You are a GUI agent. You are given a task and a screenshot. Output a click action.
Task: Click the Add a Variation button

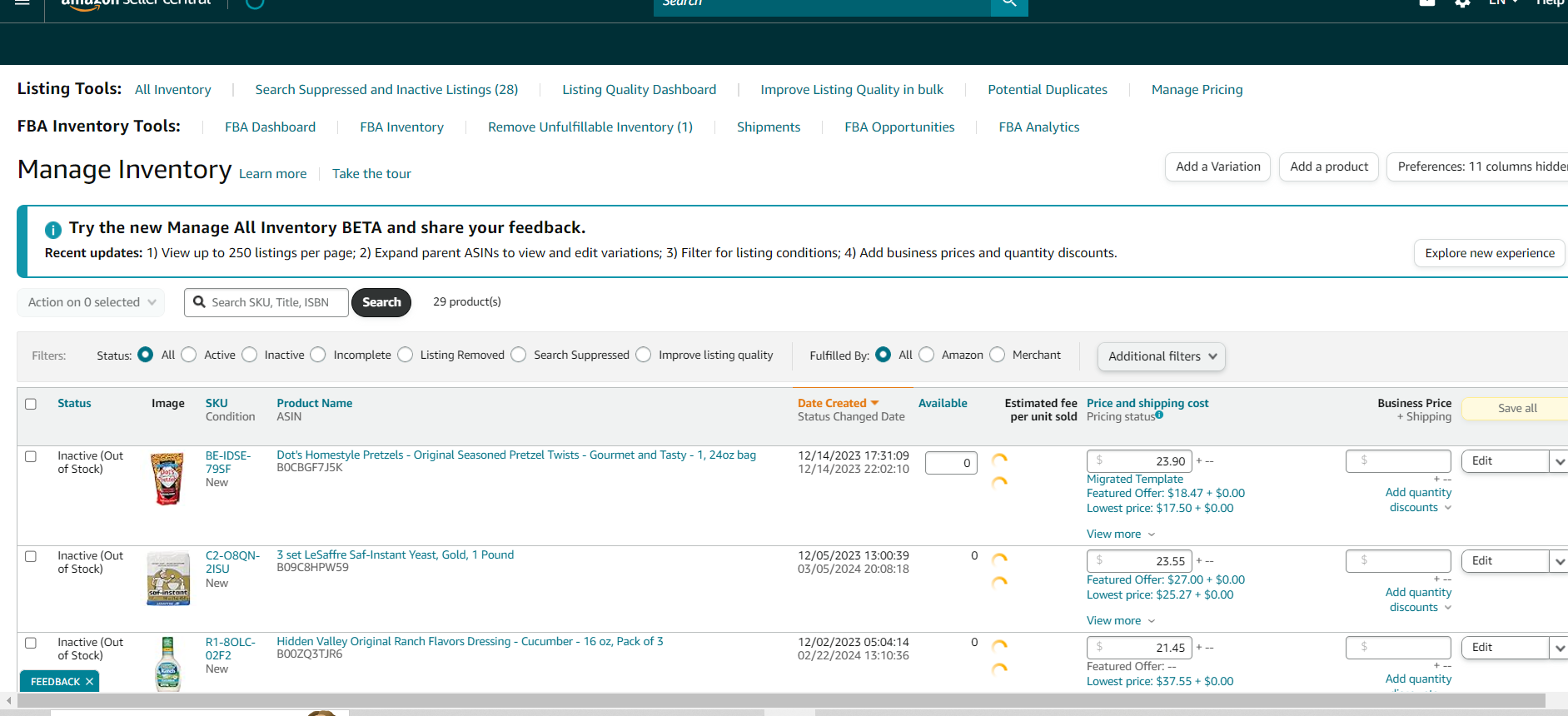pos(1218,167)
